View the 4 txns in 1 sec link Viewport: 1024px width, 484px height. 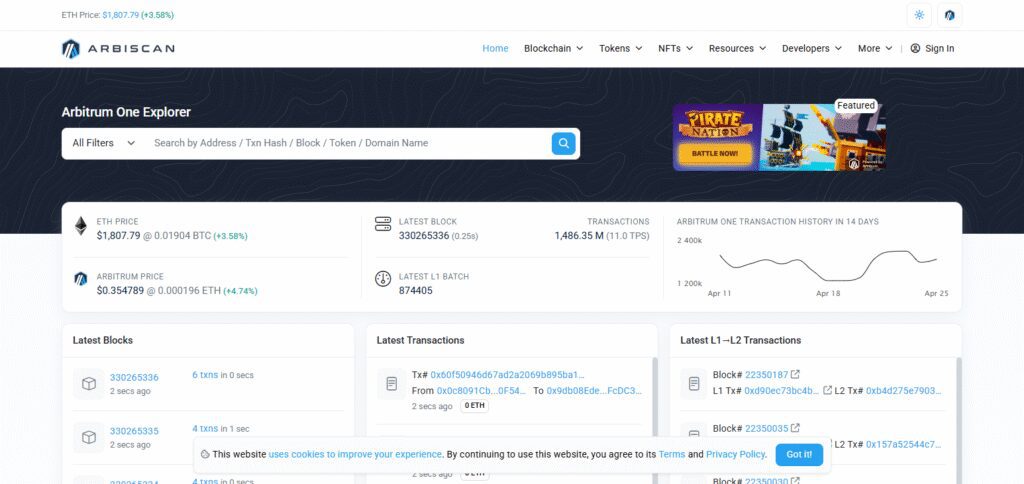tap(205, 428)
